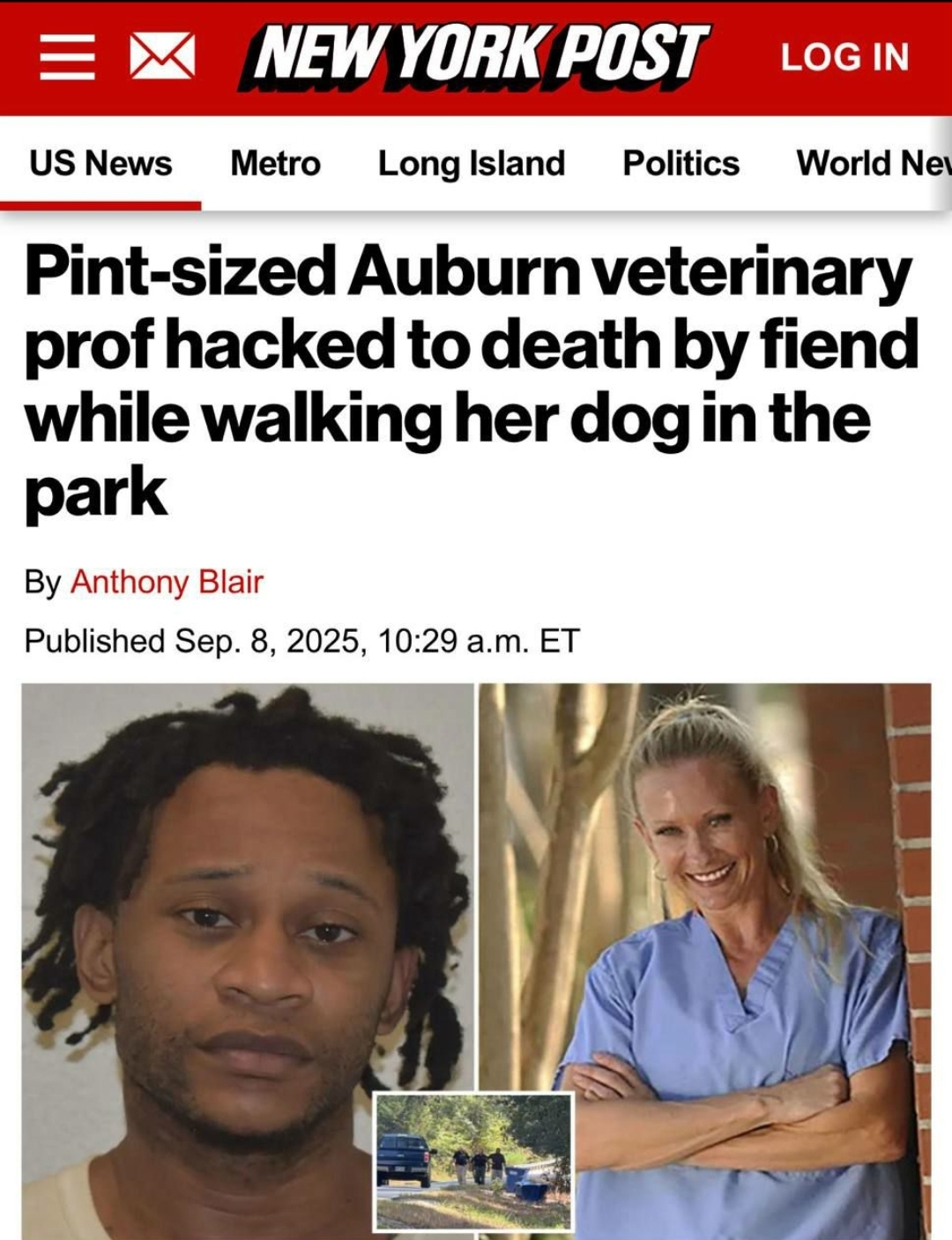The image size is (952, 1240).
Task: Click the 10:29 a.m. ET timestamp
Action: click(x=479, y=641)
